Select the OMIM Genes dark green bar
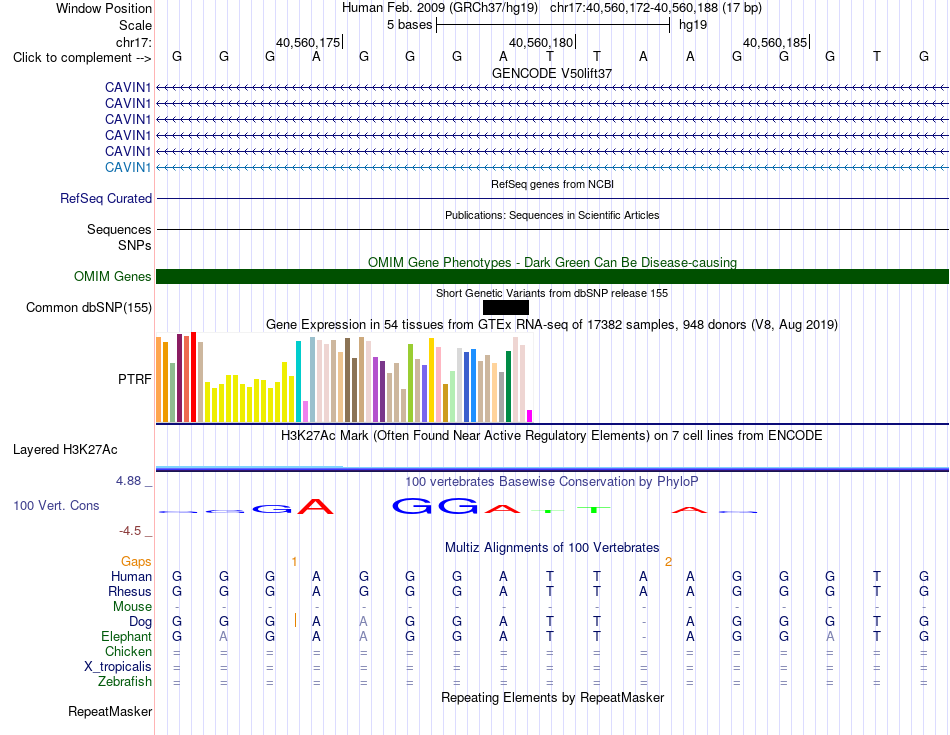The height and width of the screenshot is (735, 950). point(552,276)
